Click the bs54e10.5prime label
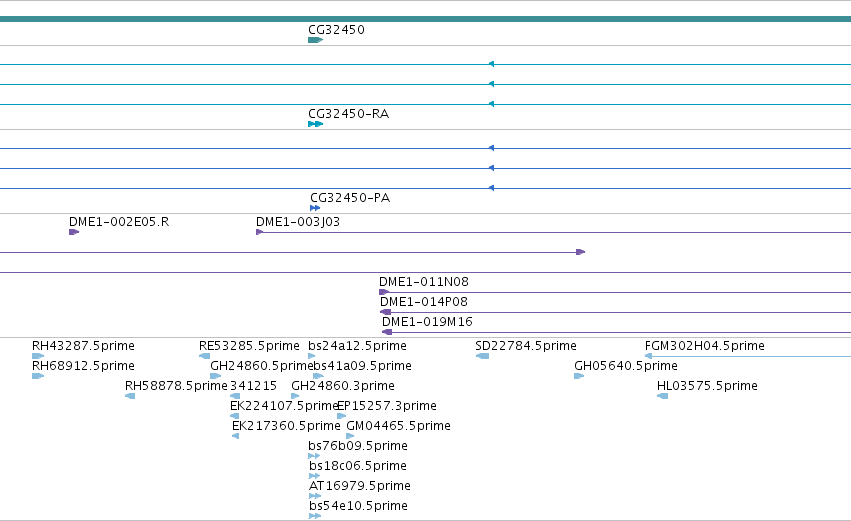Image resolution: width=851 pixels, height=521 pixels. (x=358, y=506)
